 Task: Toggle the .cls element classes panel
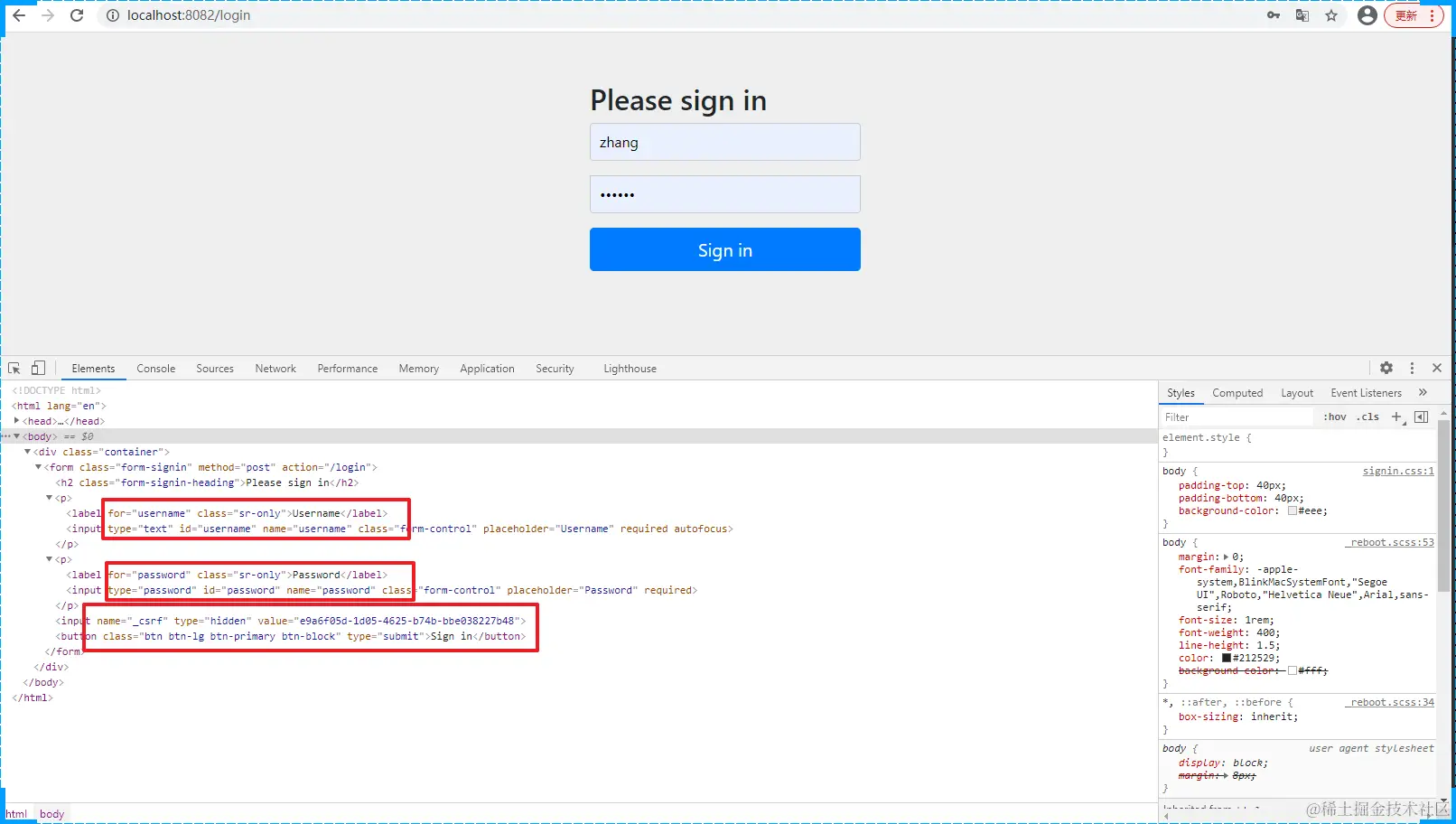[x=1367, y=417]
